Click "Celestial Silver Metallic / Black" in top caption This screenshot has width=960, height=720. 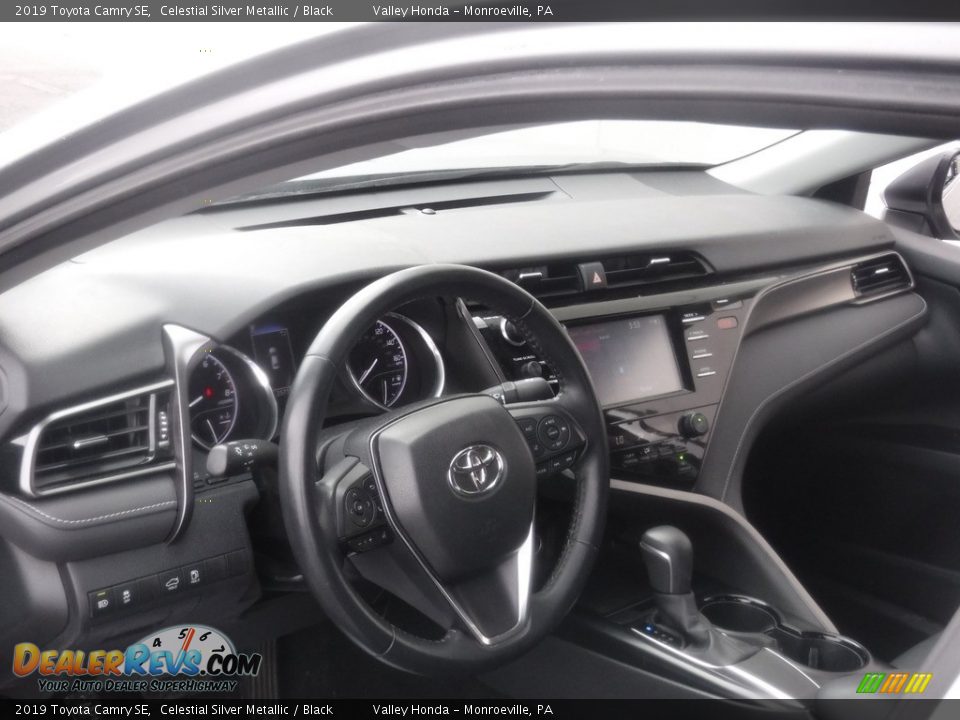click(x=247, y=10)
